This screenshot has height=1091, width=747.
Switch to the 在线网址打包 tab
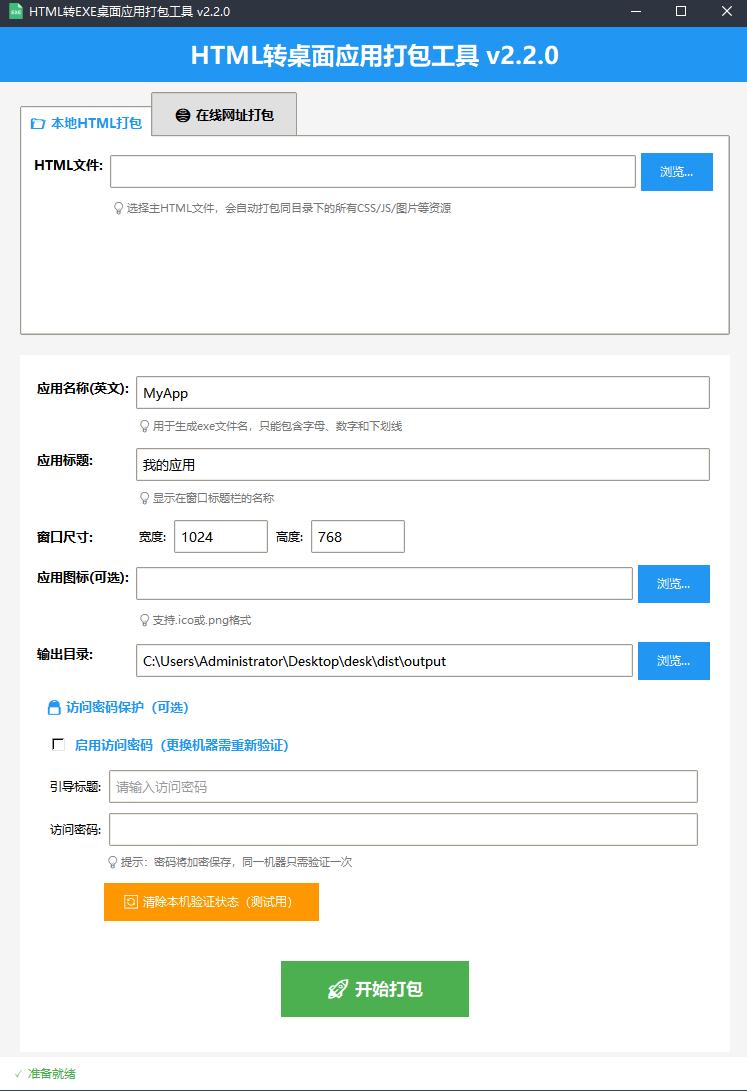coord(224,115)
